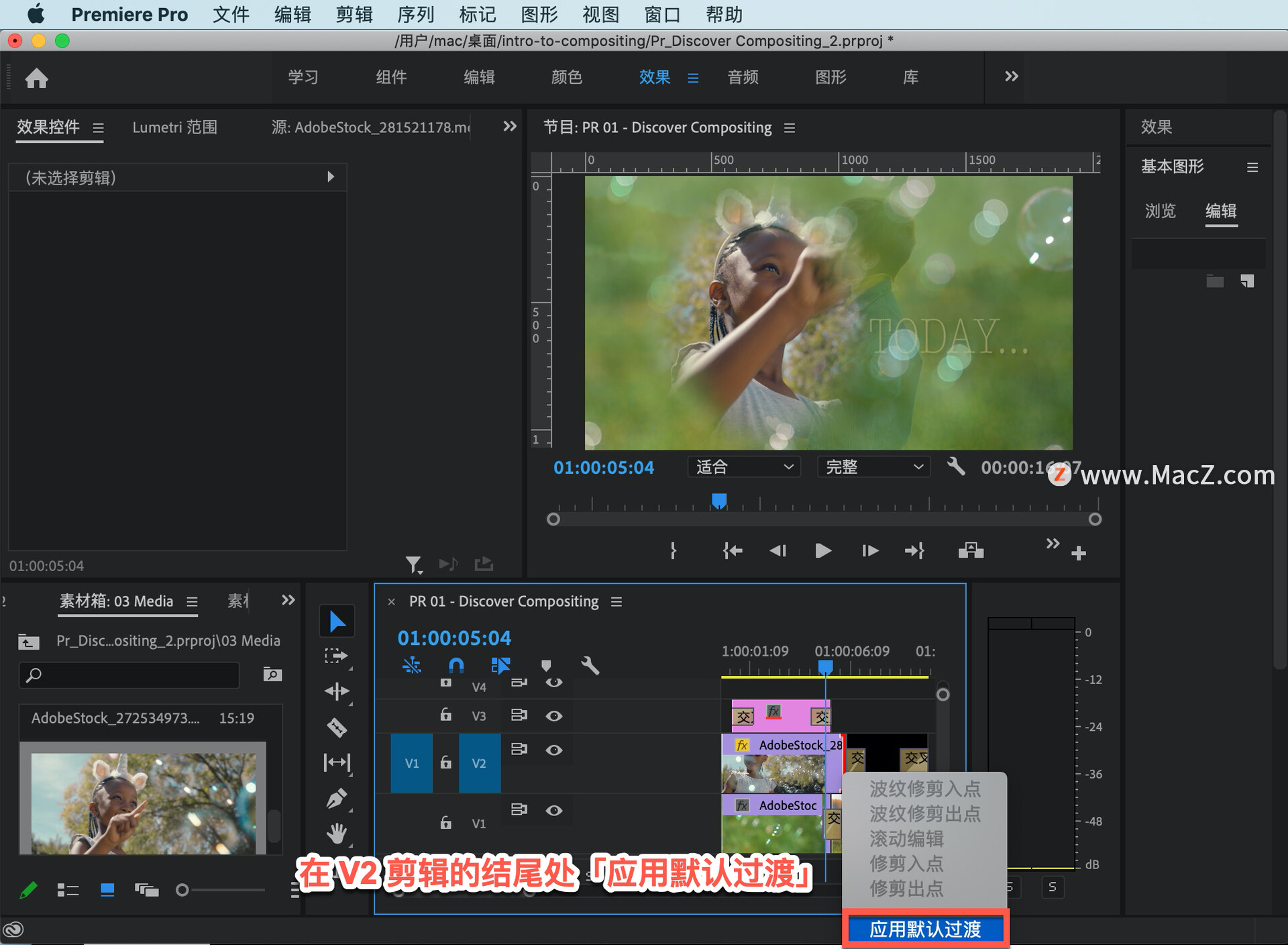Filter properties in Effect Controls
This screenshot has height=949, width=1288.
(x=414, y=565)
